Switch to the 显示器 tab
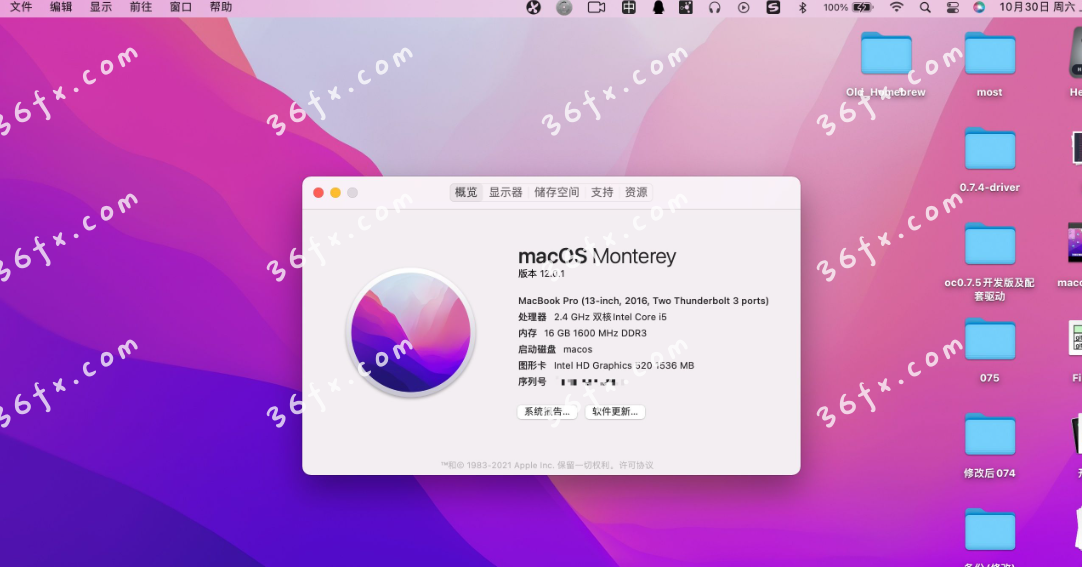The image size is (1082, 567). (x=506, y=192)
